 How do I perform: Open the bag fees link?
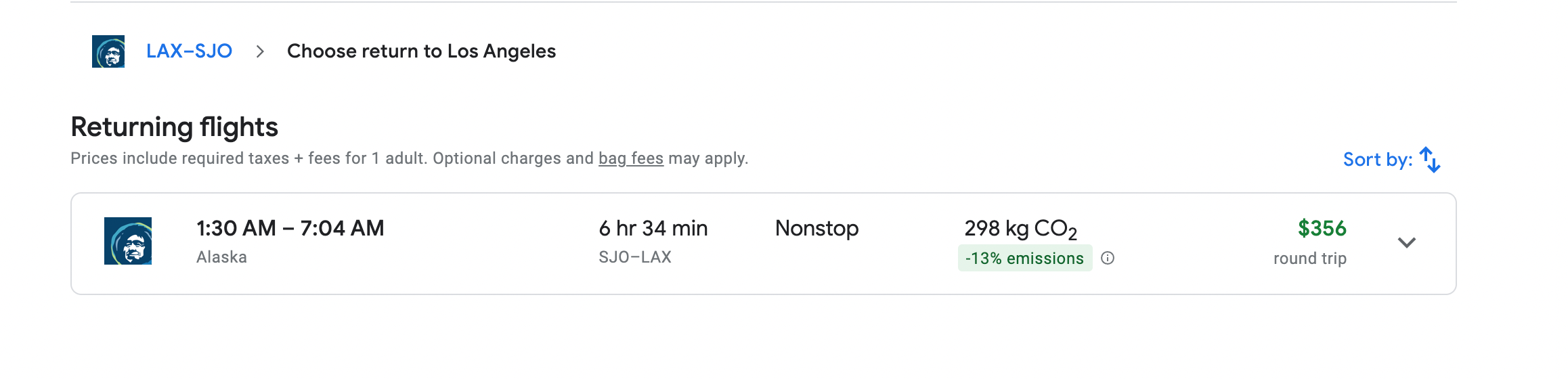(630, 158)
